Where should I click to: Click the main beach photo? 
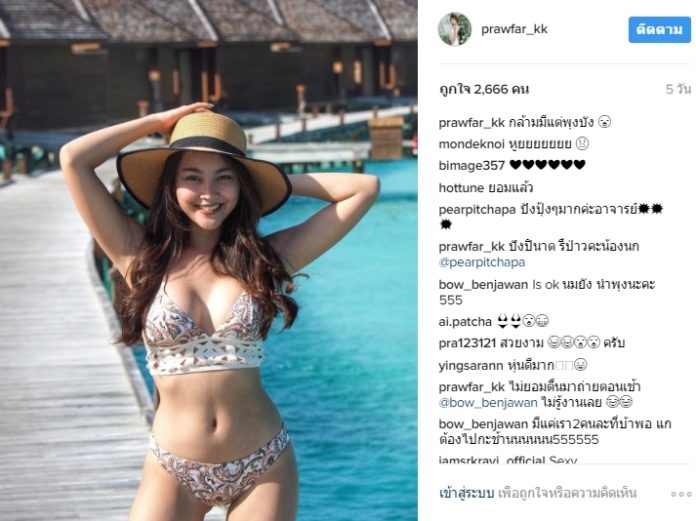coord(209,260)
